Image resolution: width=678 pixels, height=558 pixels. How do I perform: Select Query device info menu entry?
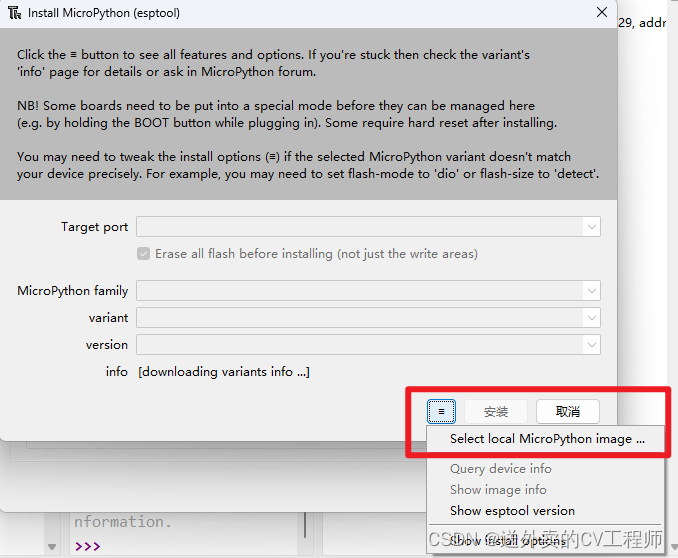[546, 468]
